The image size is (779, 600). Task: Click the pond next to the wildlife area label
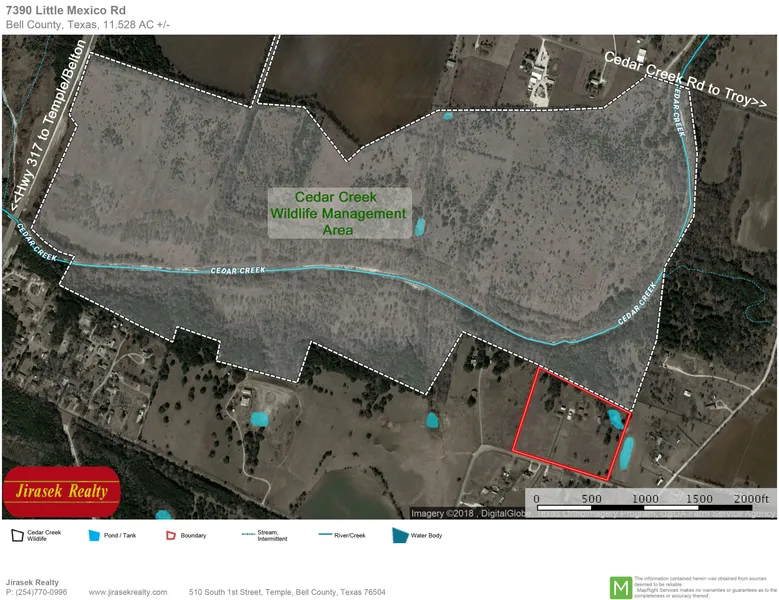tap(420, 227)
